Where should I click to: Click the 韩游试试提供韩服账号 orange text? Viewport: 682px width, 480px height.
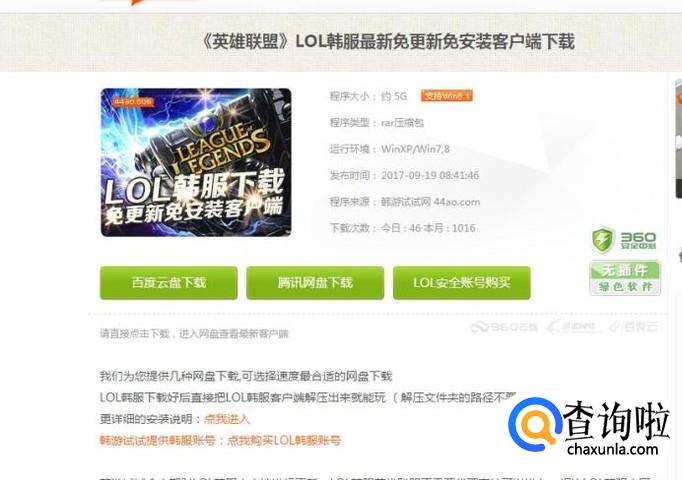[157, 440]
